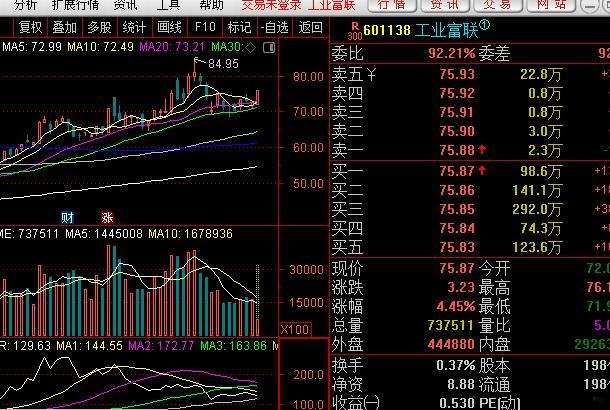Click 买三 volume 292.0万
This screenshot has width=610, height=410.
pyautogui.click(x=537, y=209)
